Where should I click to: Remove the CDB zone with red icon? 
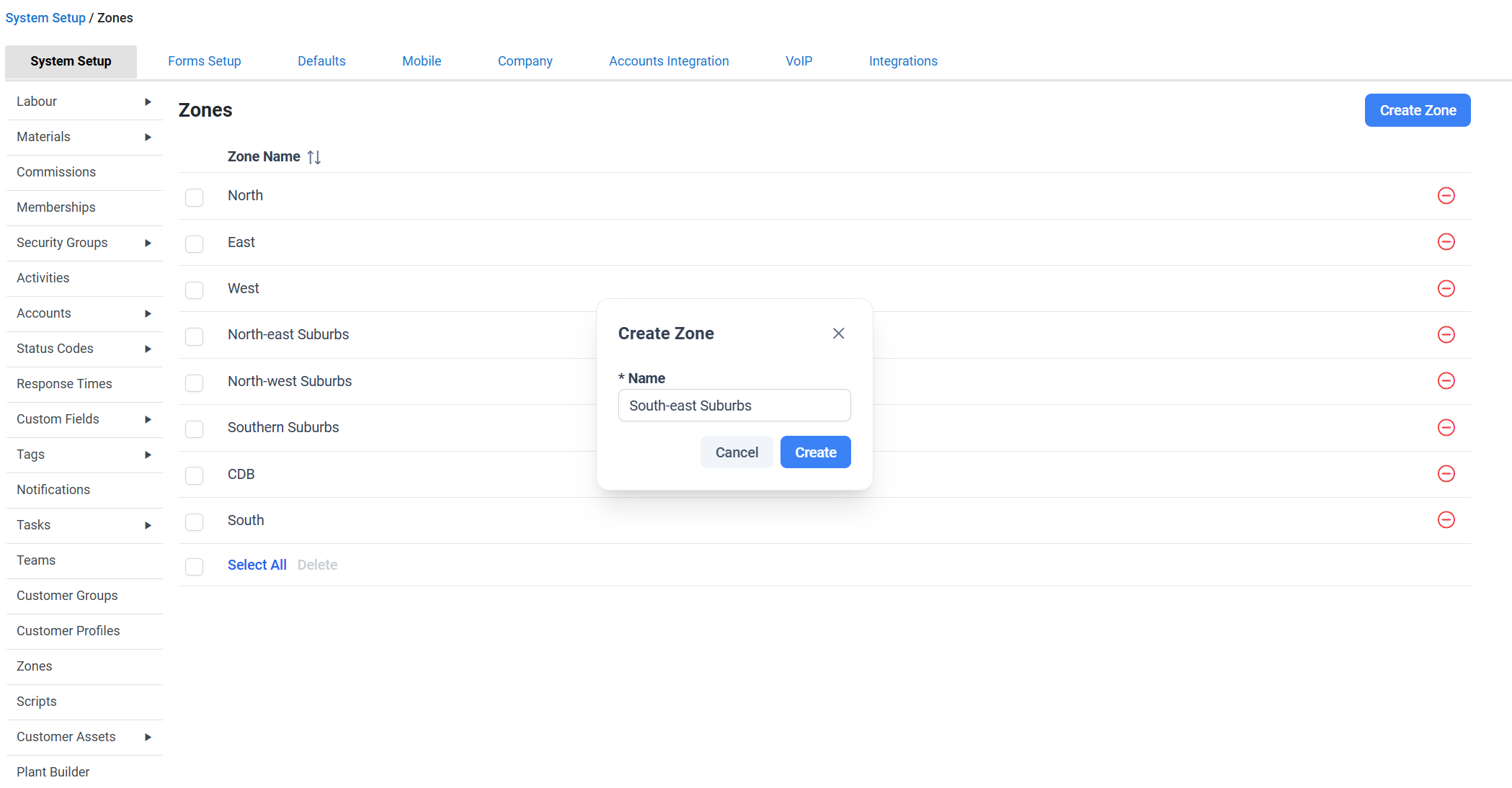tap(1446, 474)
